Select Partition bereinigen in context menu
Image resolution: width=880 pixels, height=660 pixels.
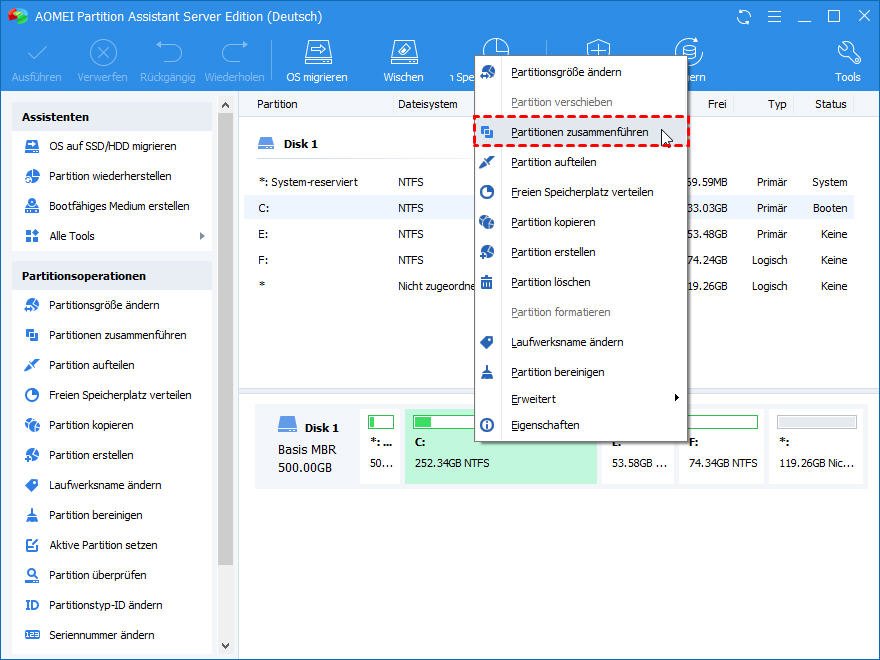pyautogui.click(x=581, y=372)
